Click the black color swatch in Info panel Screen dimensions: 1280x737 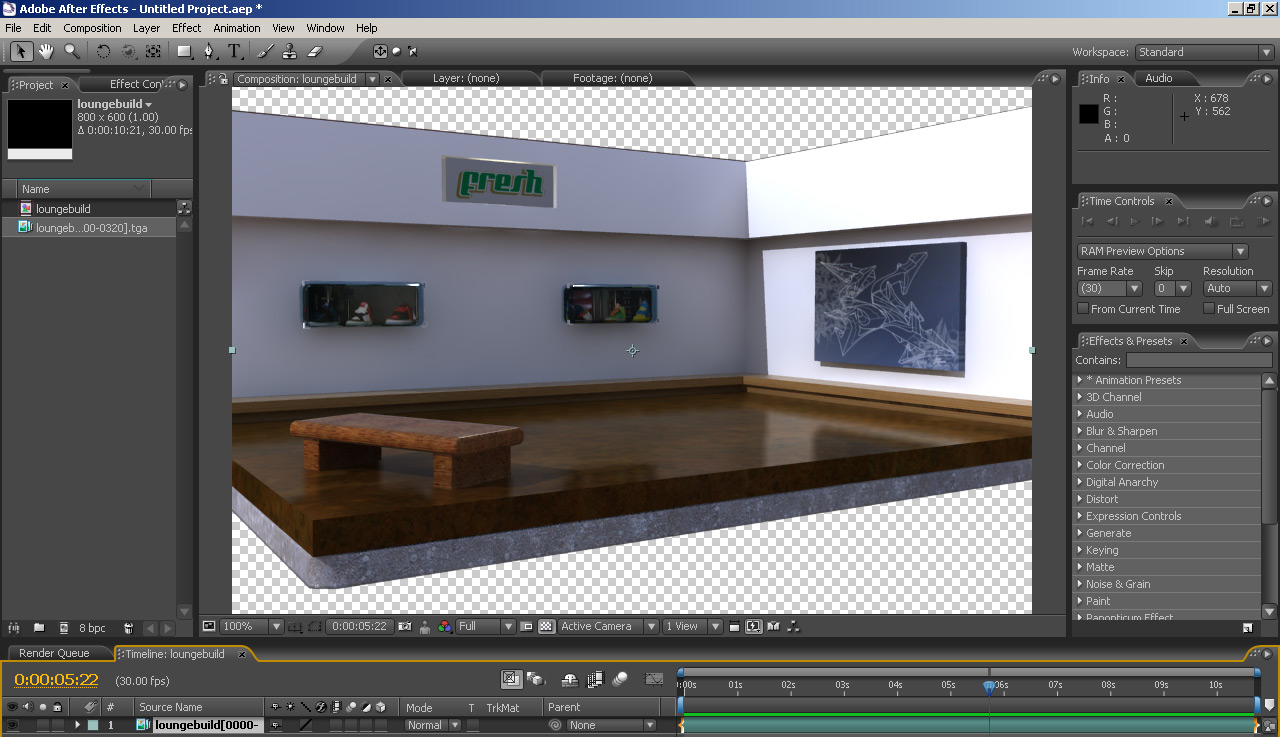pyautogui.click(x=1088, y=114)
